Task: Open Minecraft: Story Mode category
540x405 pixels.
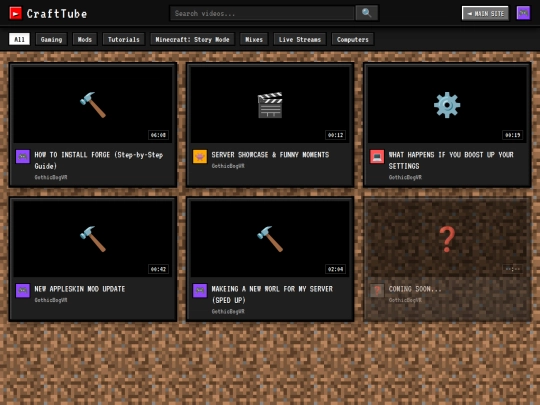Action: (x=192, y=39)
